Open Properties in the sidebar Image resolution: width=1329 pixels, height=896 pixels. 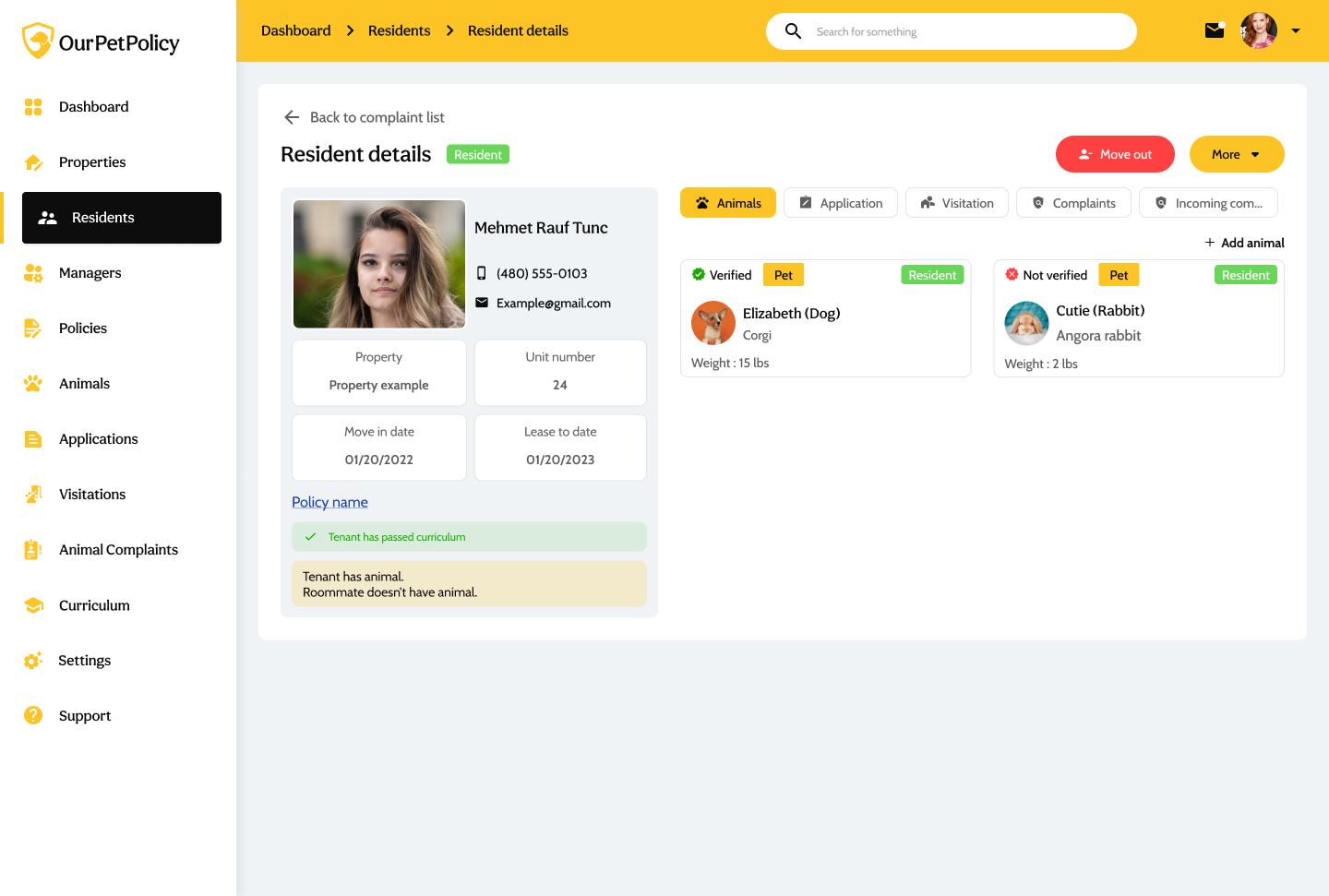tap(92, 162)
